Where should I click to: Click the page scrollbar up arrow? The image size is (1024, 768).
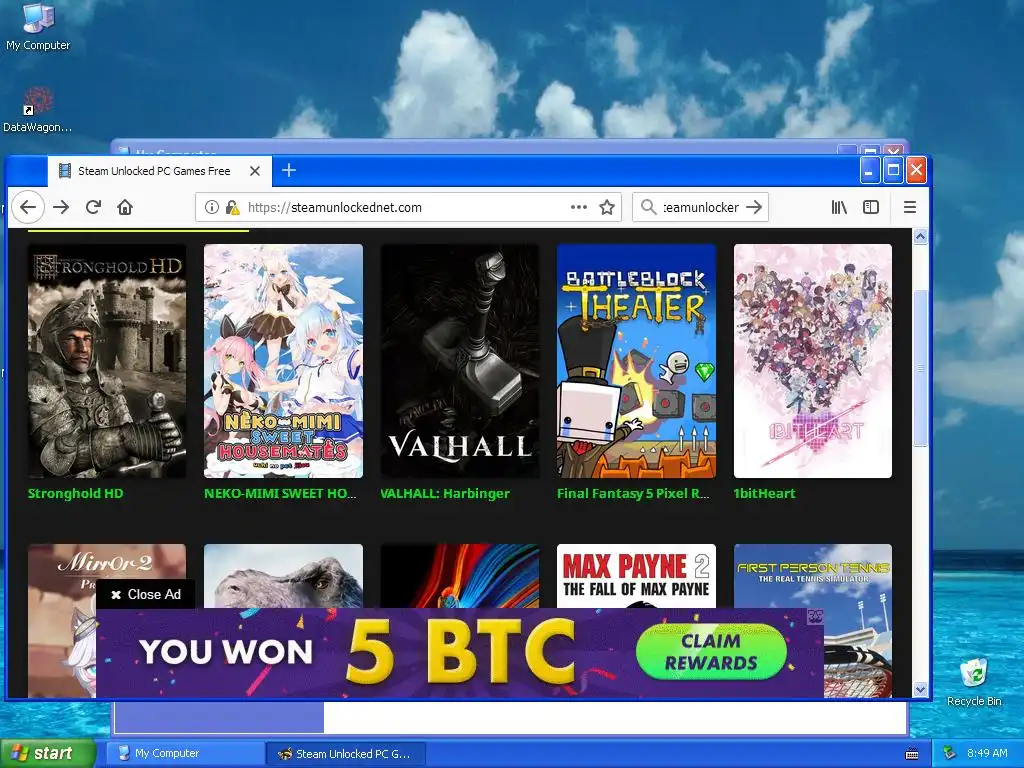tap(920, 236)
